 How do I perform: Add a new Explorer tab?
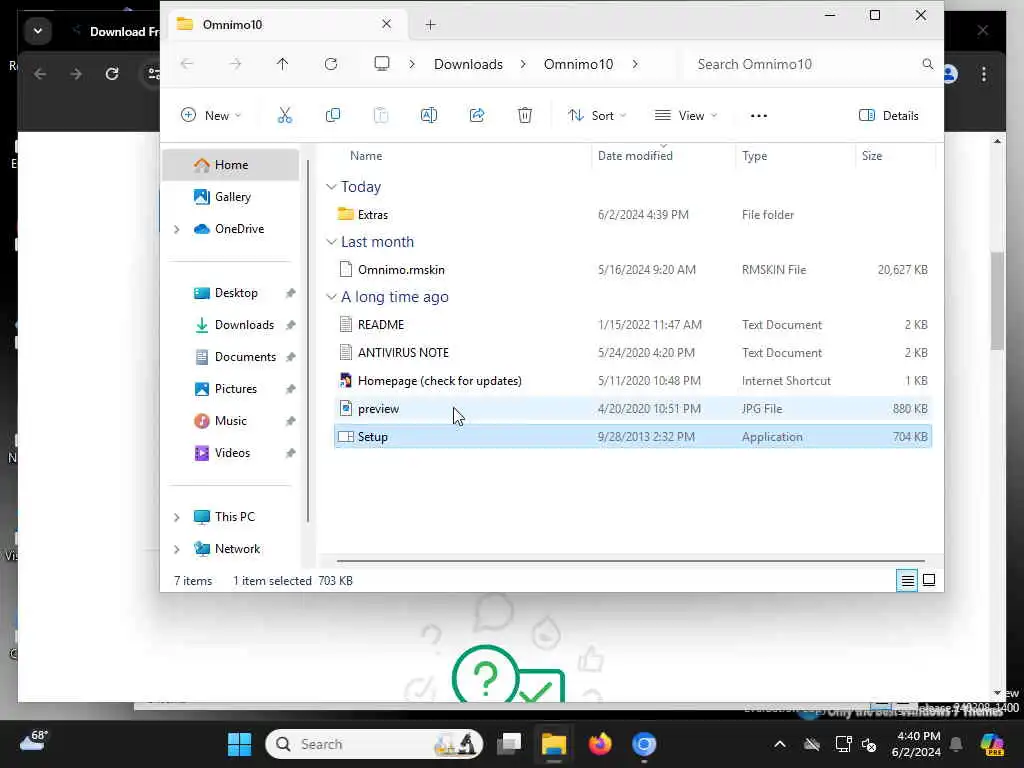point(430,25)
